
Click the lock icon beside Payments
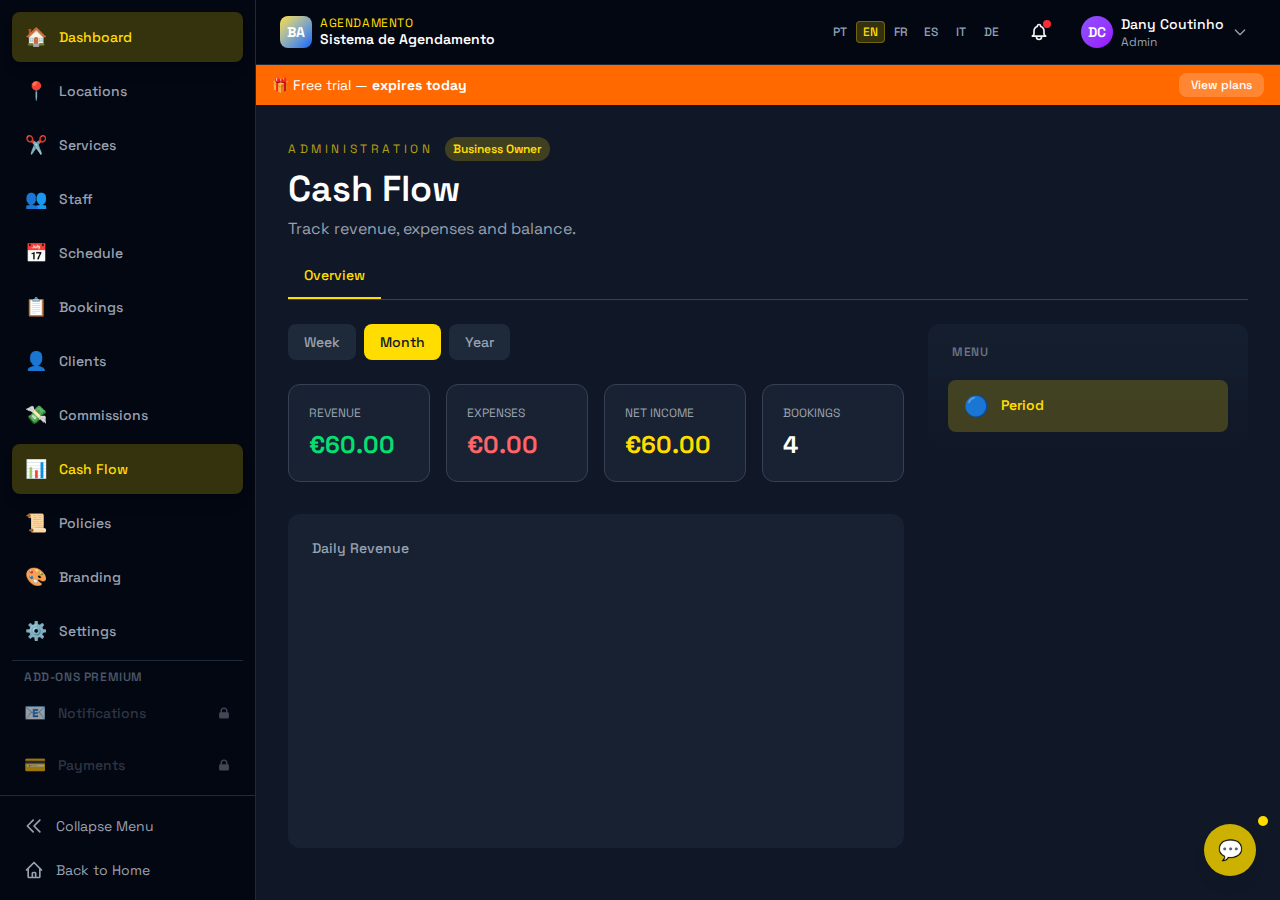tap(224, 765)
